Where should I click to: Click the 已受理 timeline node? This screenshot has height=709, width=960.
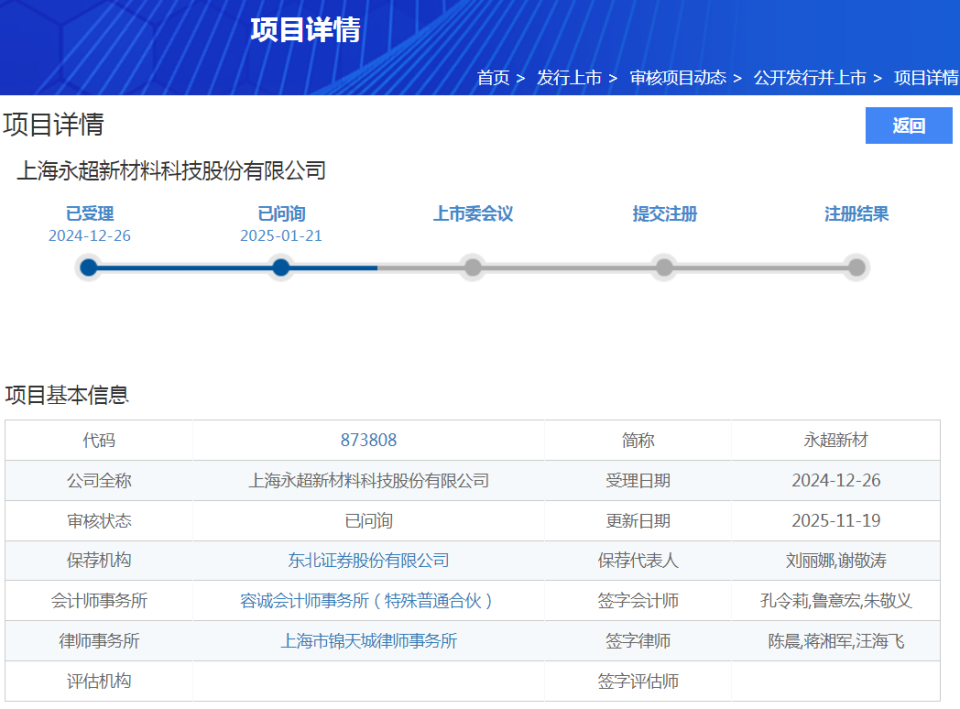[89, 267]
